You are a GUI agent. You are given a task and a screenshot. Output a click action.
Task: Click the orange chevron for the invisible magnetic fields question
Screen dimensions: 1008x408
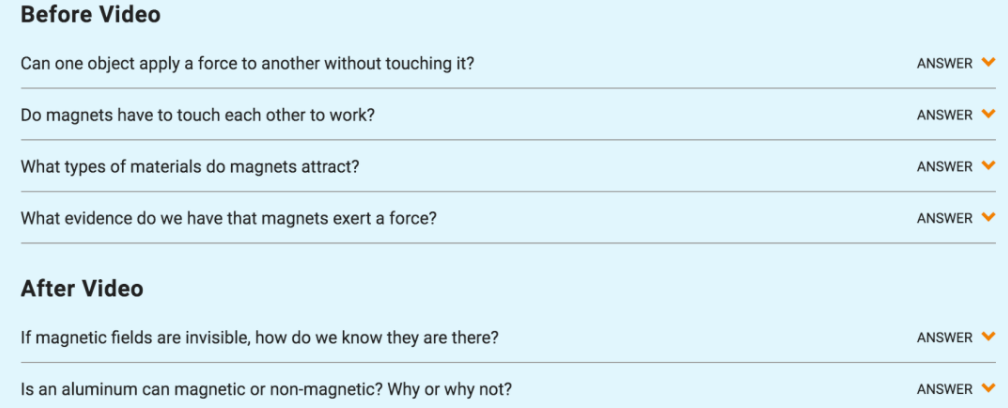click(x=988, y=337)
